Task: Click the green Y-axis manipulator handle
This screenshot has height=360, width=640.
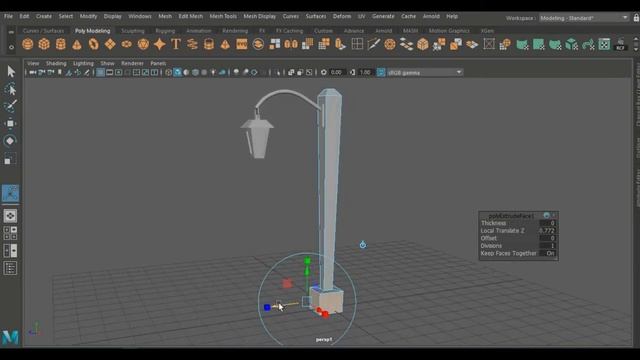Action: 307,260
